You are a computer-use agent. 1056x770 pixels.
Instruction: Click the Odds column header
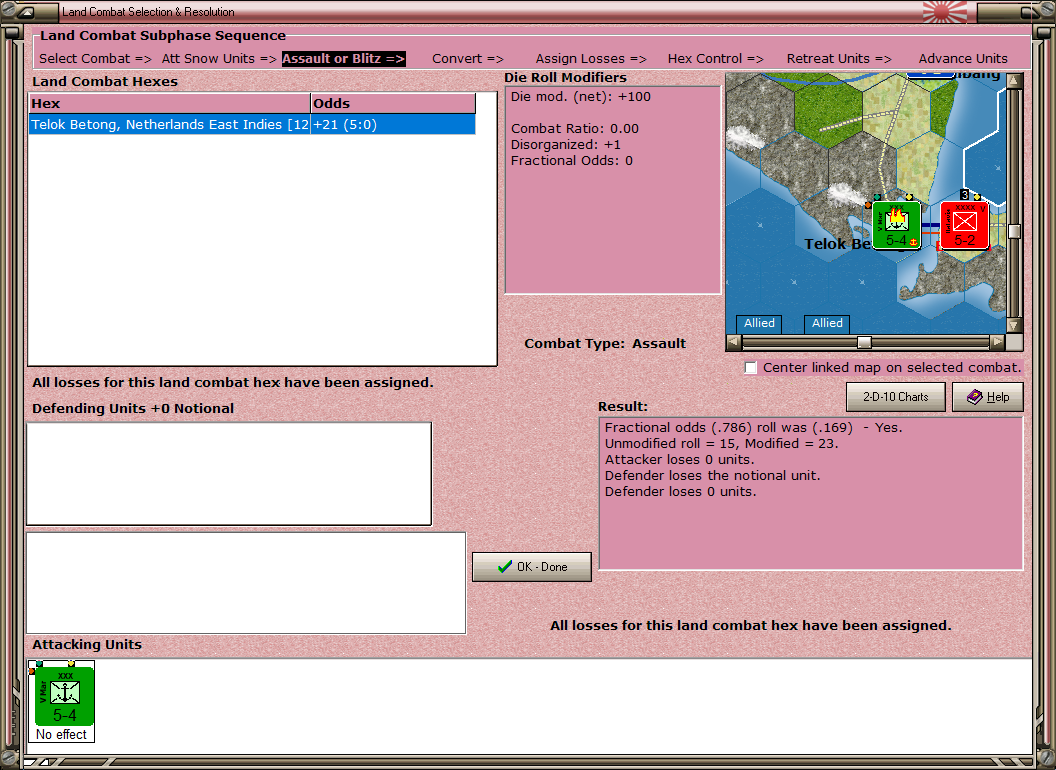tap(393, 104)
